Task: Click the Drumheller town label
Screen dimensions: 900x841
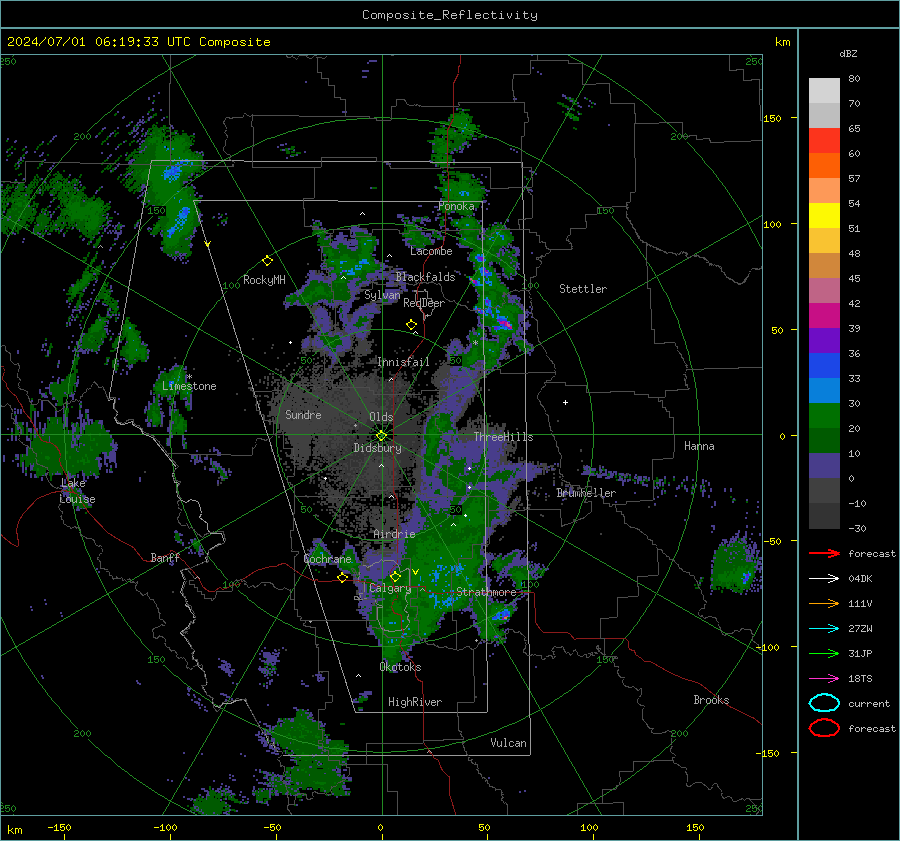Action: click(x=586, y=493)
